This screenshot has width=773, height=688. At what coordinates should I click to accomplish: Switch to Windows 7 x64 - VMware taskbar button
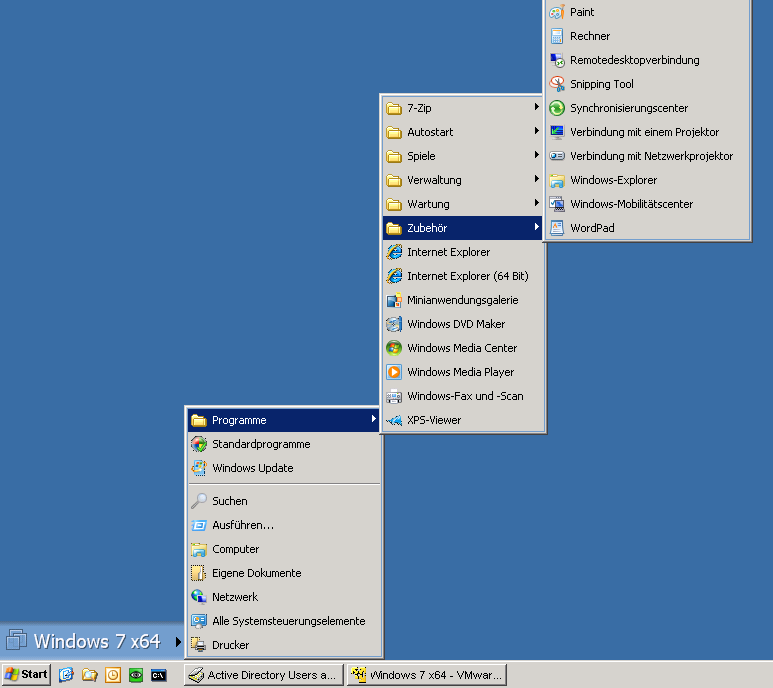(x=427, y=675)
